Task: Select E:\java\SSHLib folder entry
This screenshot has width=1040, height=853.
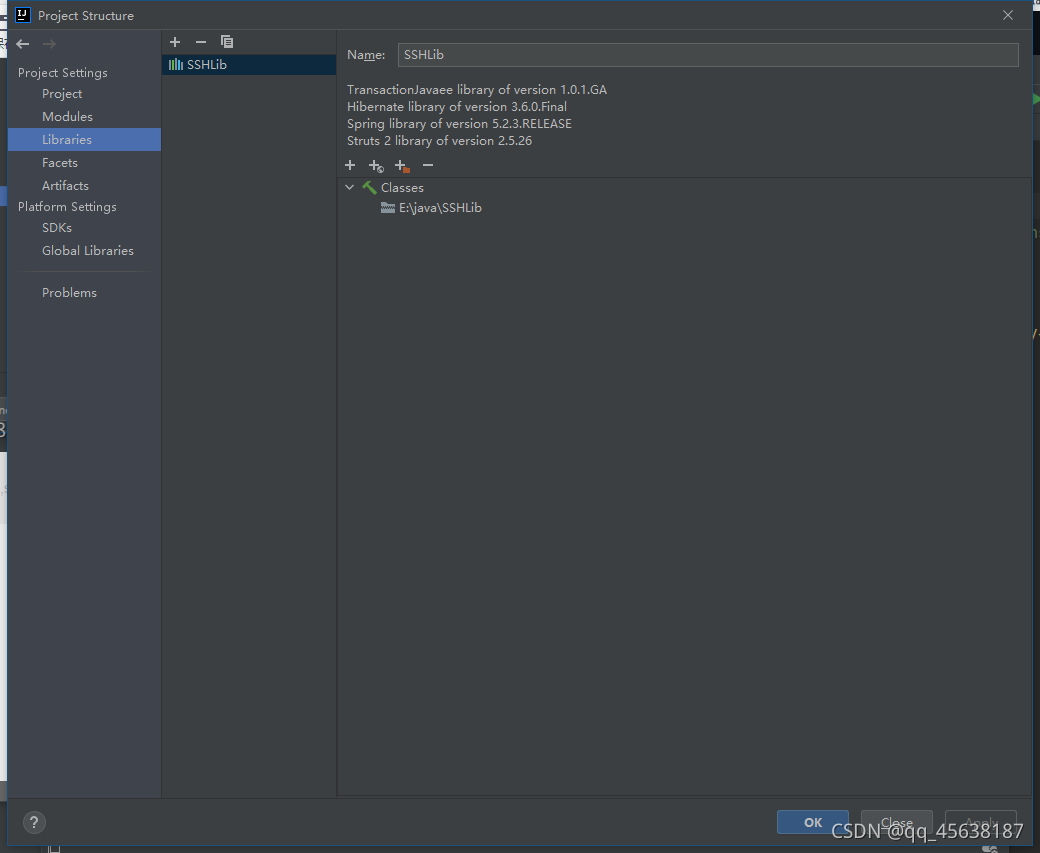Action: pos(431,208)
